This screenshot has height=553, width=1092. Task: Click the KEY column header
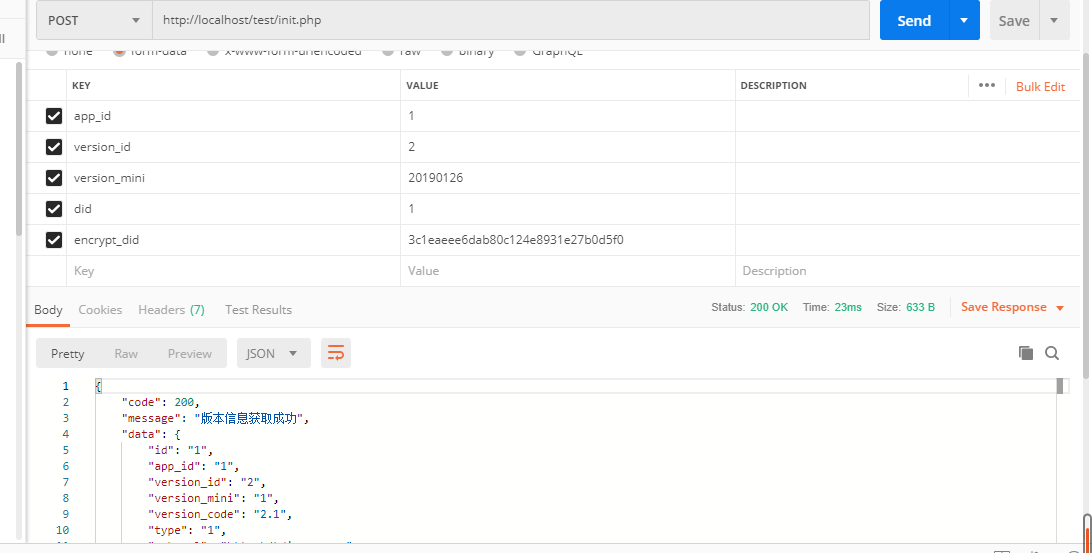(x=81, y=86)
